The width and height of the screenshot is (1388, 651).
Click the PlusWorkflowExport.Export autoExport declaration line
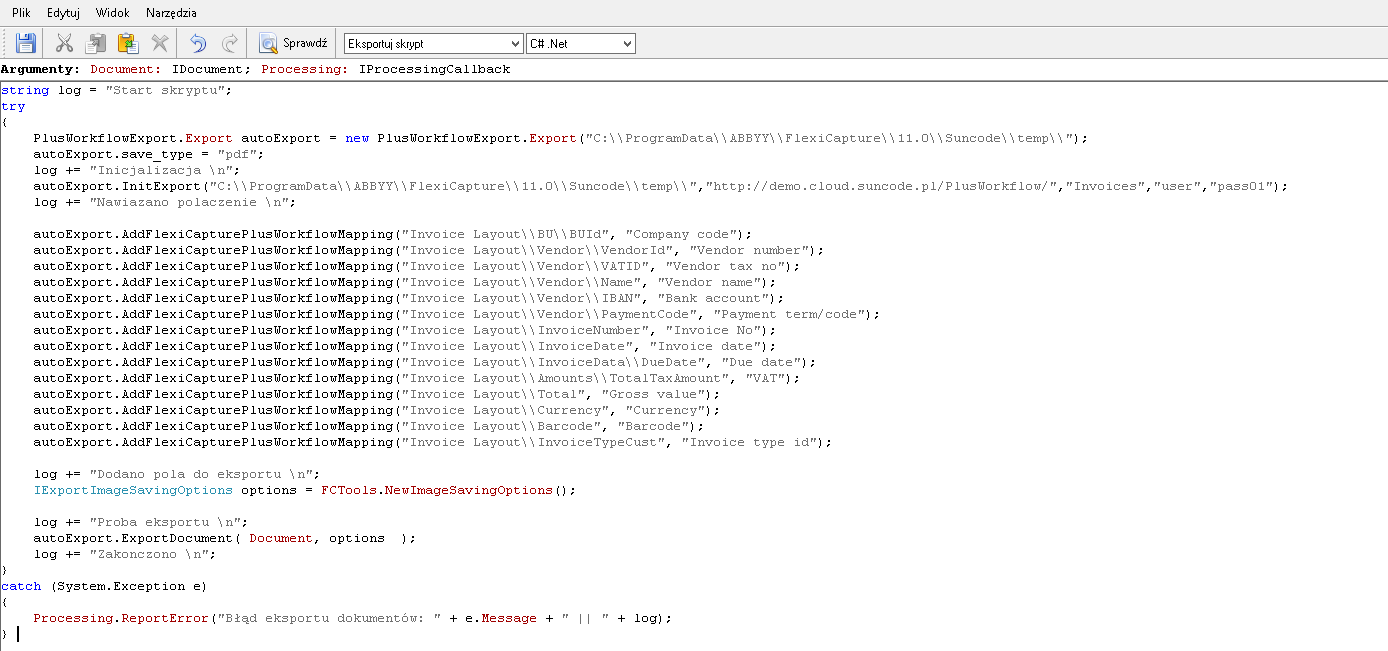pos(560,138)
